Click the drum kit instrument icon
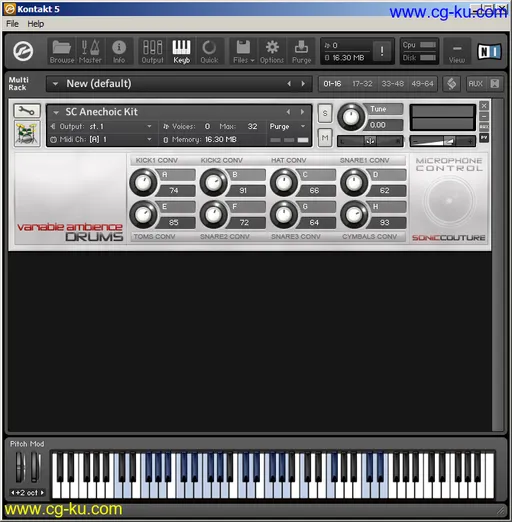Screen dimensions: 512x522 point(27,133)
